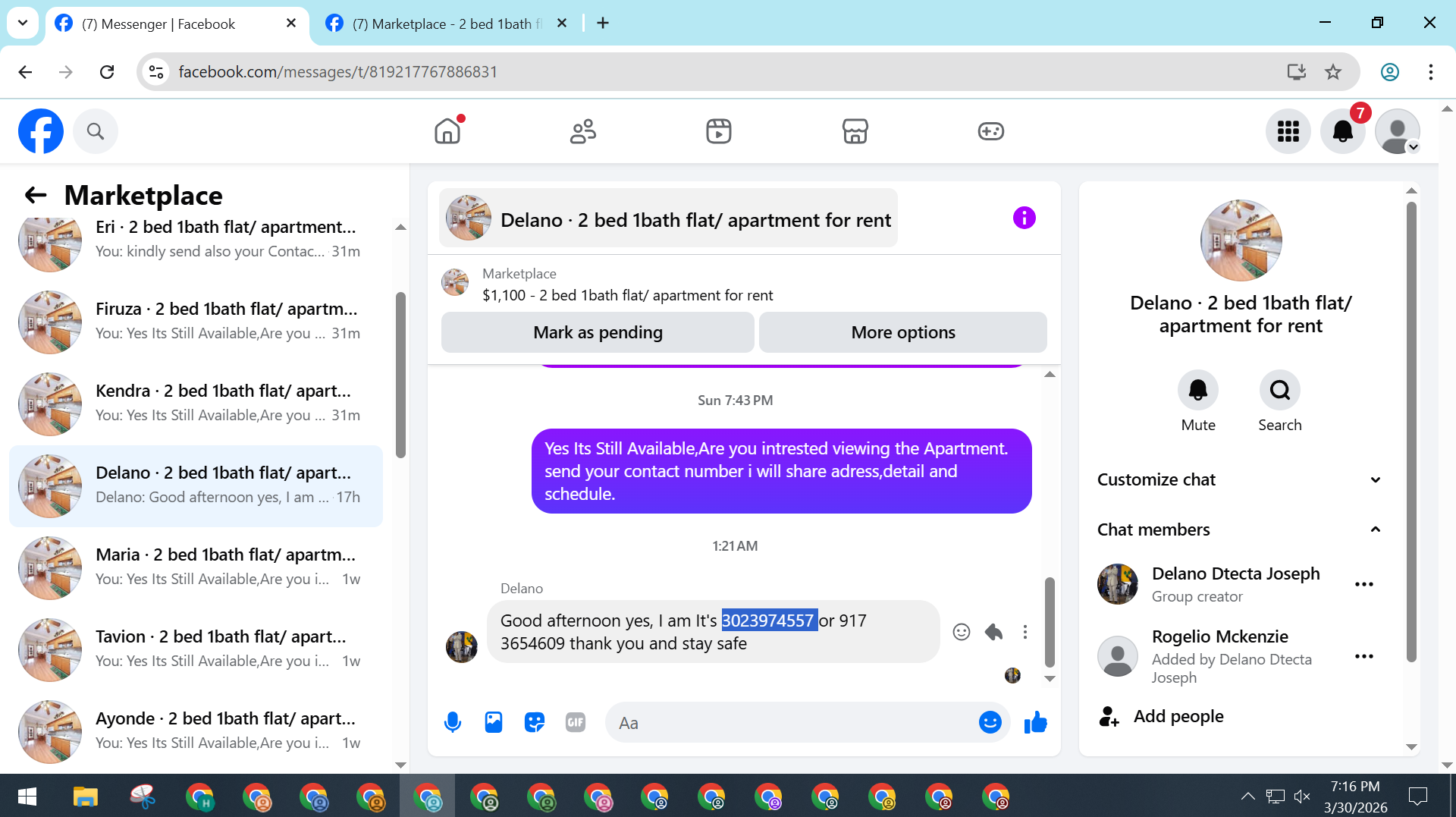1456x817 pixels.
Task: Reload the page with the refresh icon
Action: coord(107,71)
